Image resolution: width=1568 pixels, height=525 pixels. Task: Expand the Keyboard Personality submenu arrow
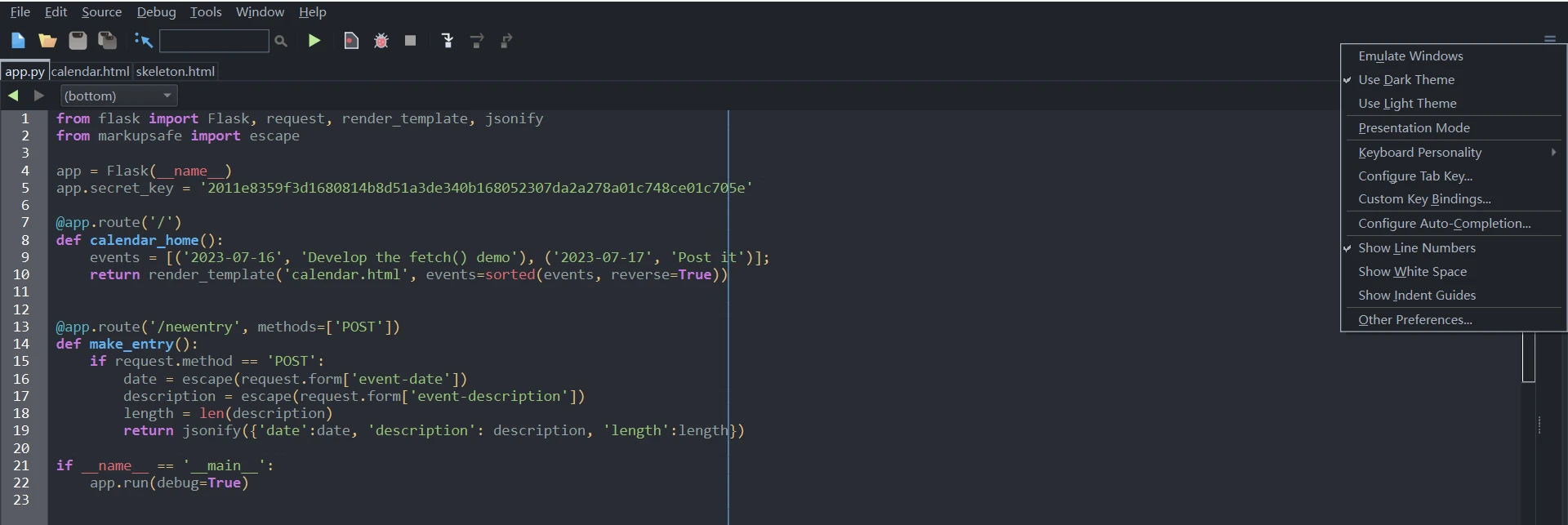pyautogui.click(x=1553, y=152)
